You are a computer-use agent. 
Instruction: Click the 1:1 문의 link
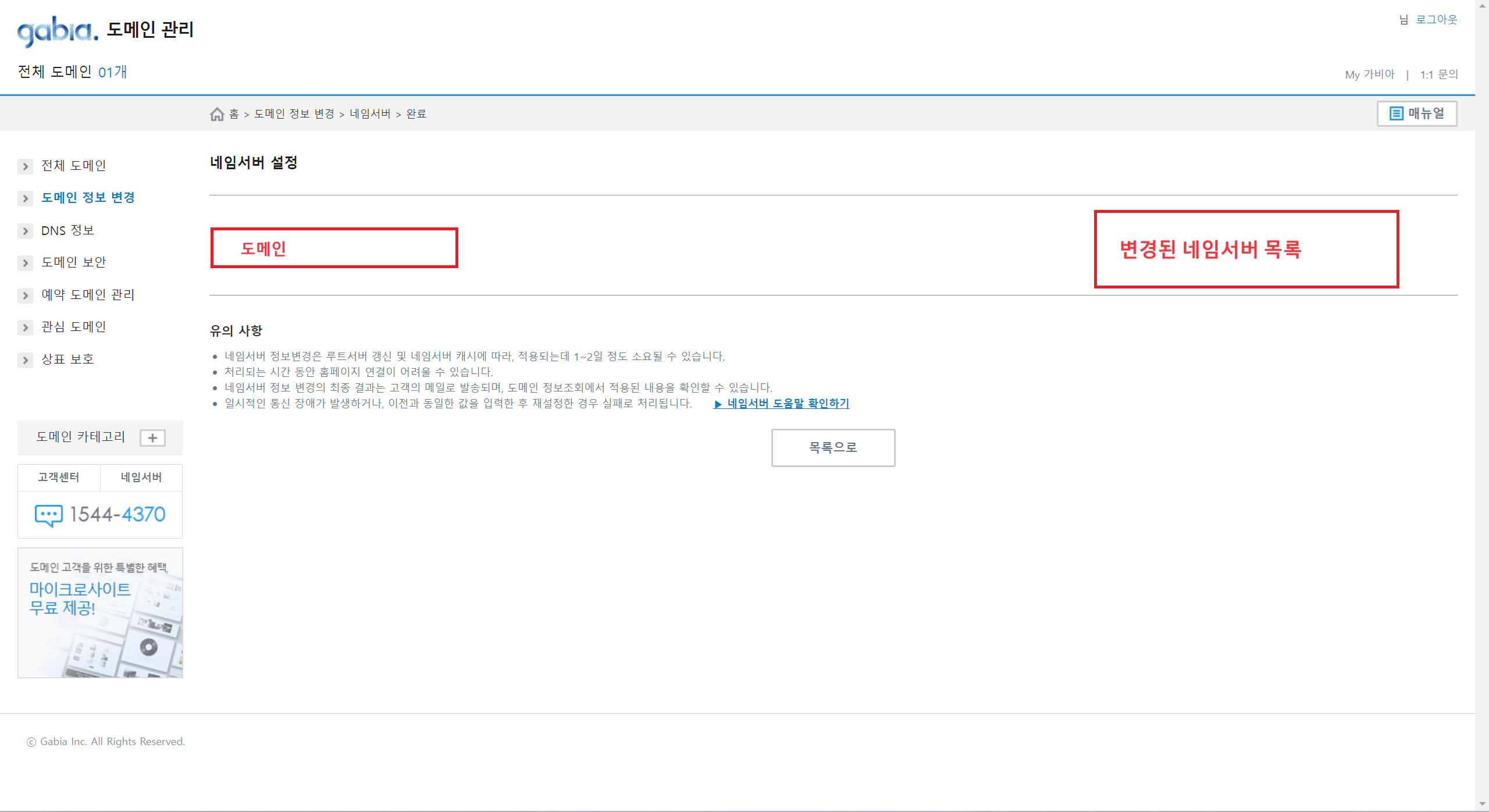pos(1439,74)
